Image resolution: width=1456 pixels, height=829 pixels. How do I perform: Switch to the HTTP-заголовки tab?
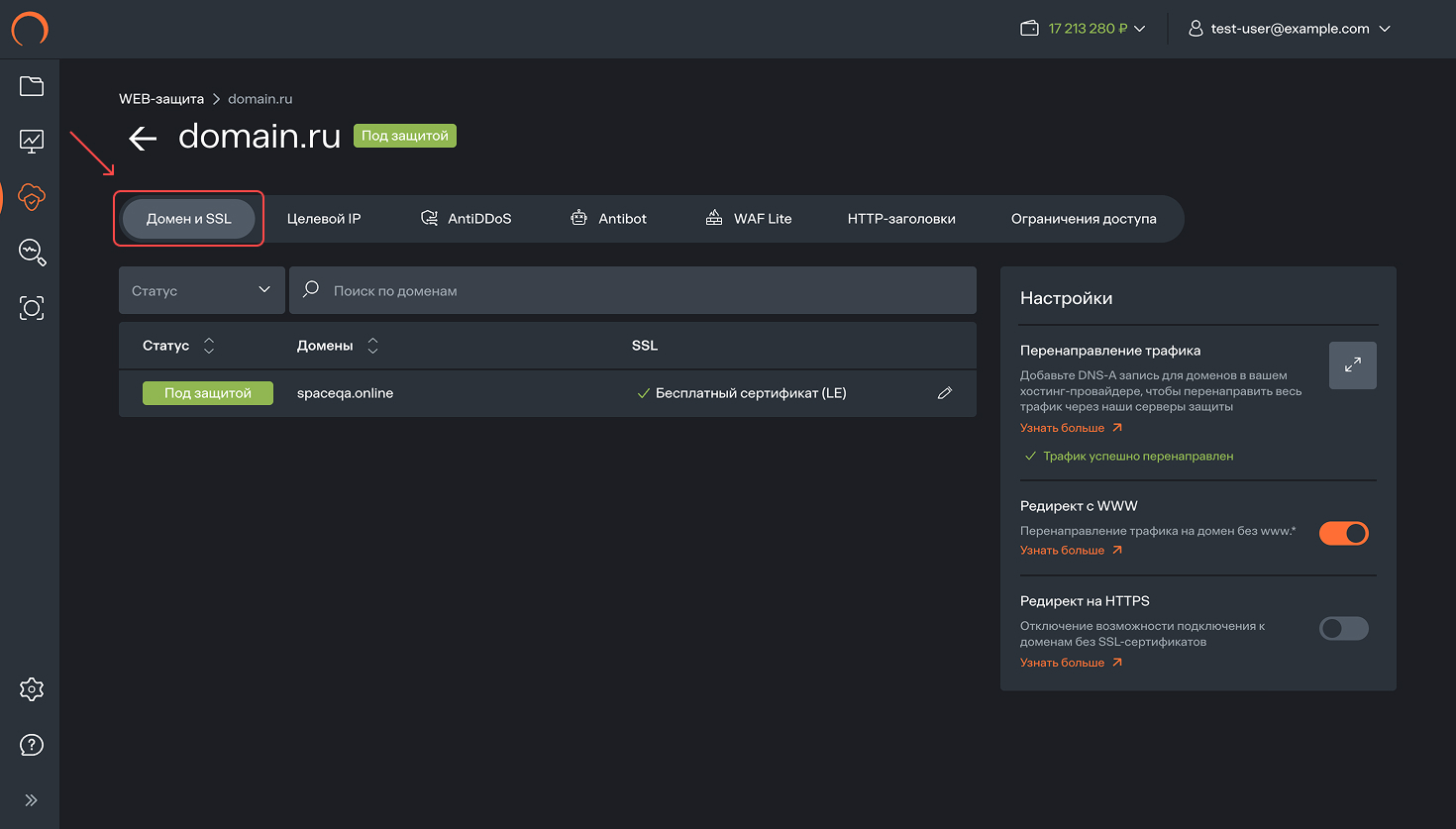tap(901, 219)
